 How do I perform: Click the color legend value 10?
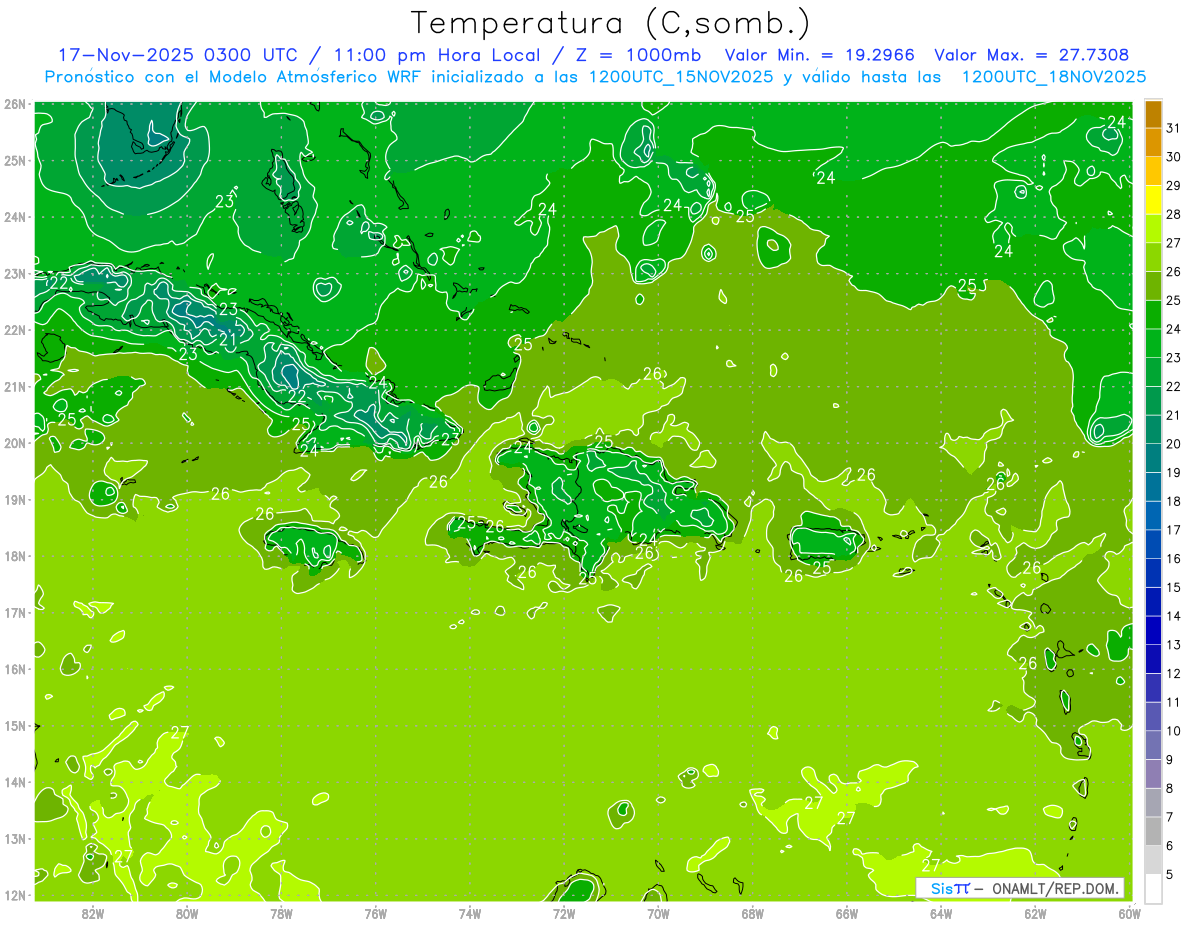(x=1173, y=731)
